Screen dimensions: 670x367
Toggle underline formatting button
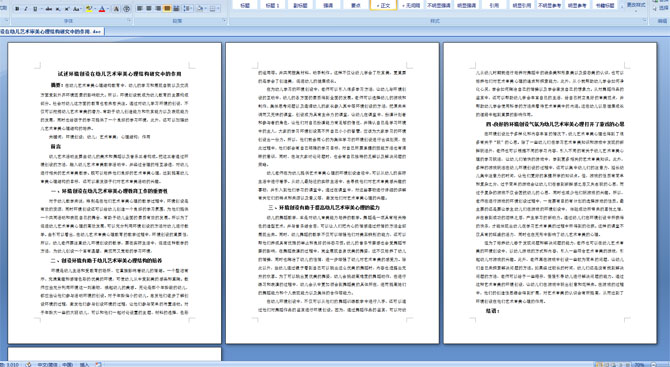[35, 9]
